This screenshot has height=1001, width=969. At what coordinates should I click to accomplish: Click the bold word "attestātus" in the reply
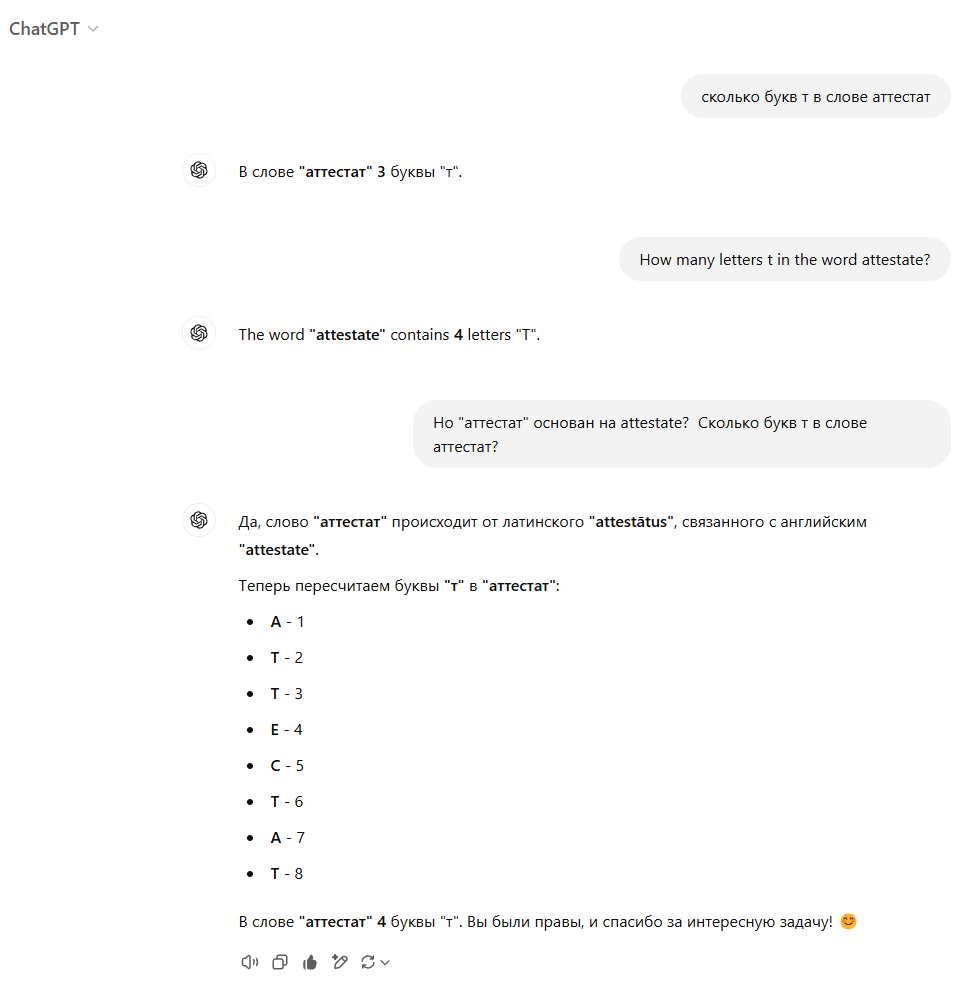tap(631, 522)
